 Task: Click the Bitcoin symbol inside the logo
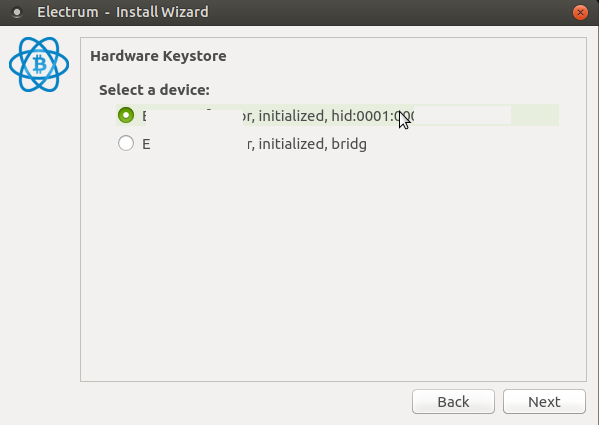[x=39, y=64]
